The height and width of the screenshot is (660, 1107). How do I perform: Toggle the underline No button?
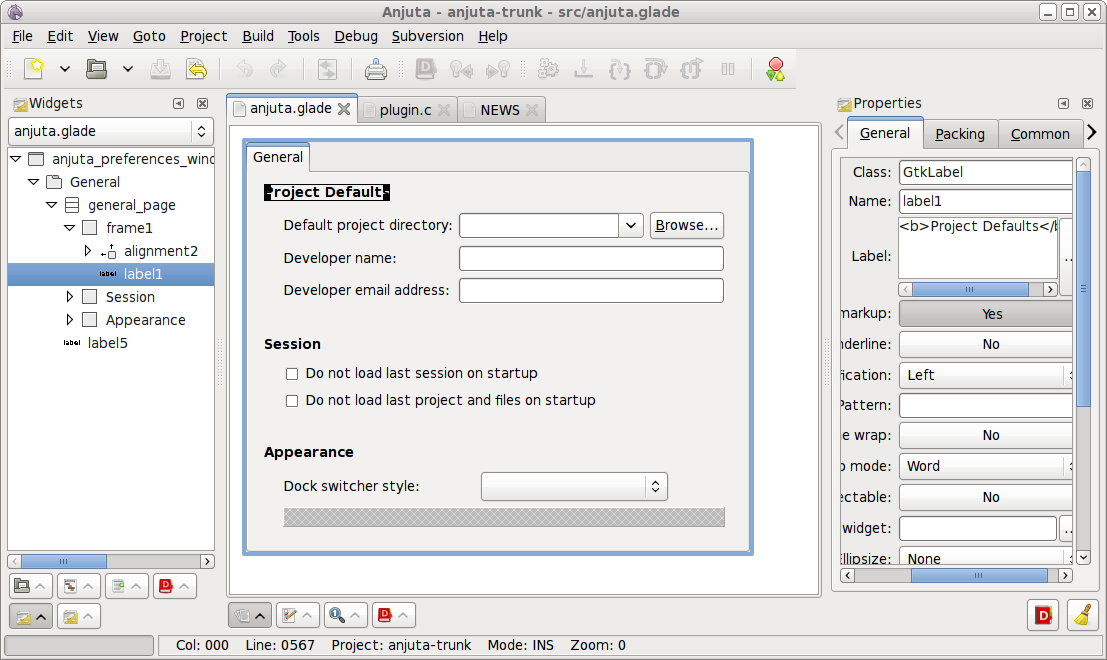[x=986, y=344]
